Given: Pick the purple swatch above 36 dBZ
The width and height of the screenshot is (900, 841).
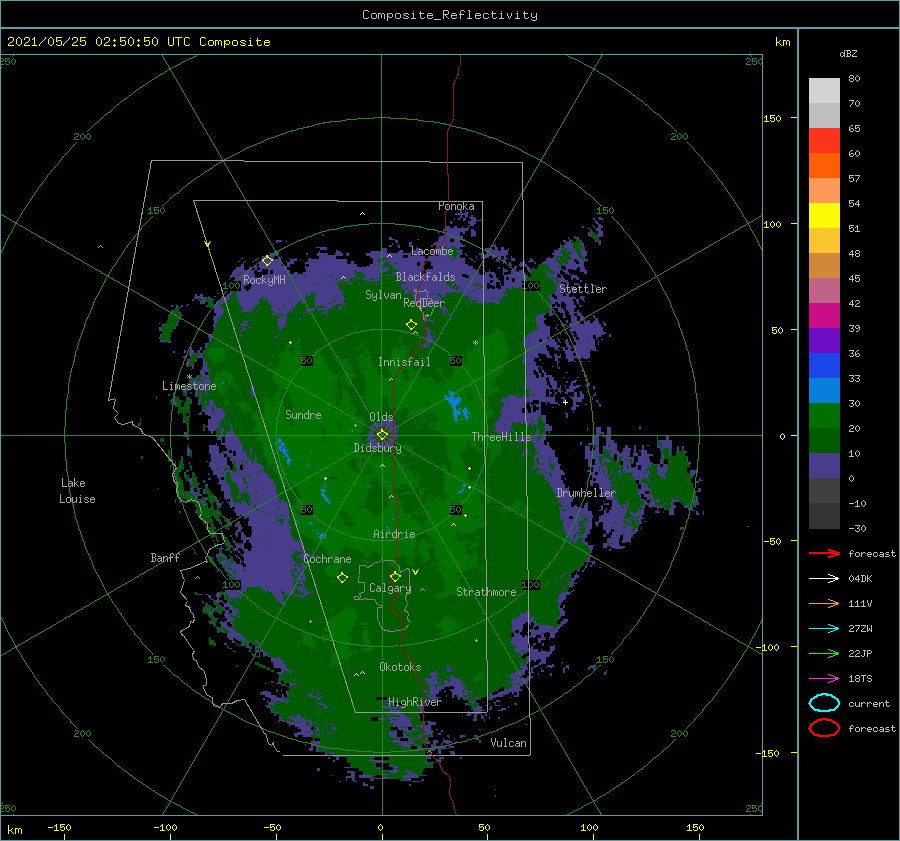Looking at the screenshot, I should 824,341.
